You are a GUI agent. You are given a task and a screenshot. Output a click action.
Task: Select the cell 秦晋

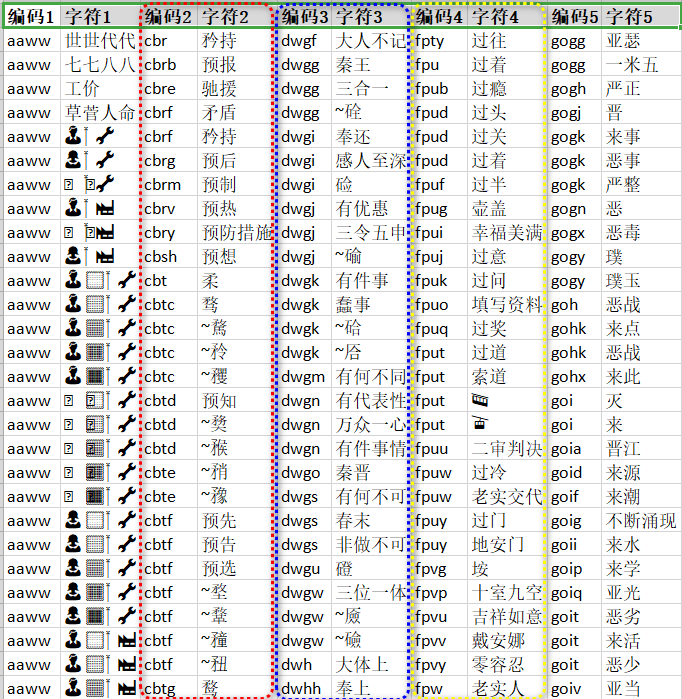[371, 473]
